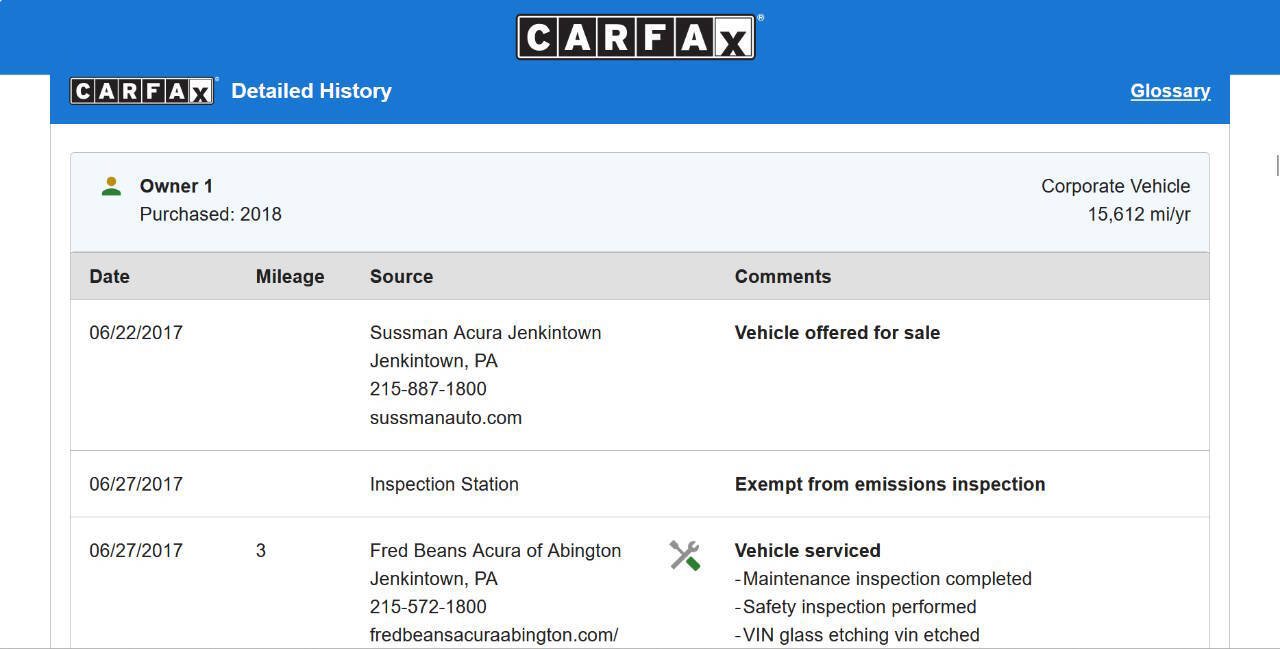The width and height of the screenshot is (1280, 649).
Task: Click the Owner 1 label
Action: coord(176,186)
